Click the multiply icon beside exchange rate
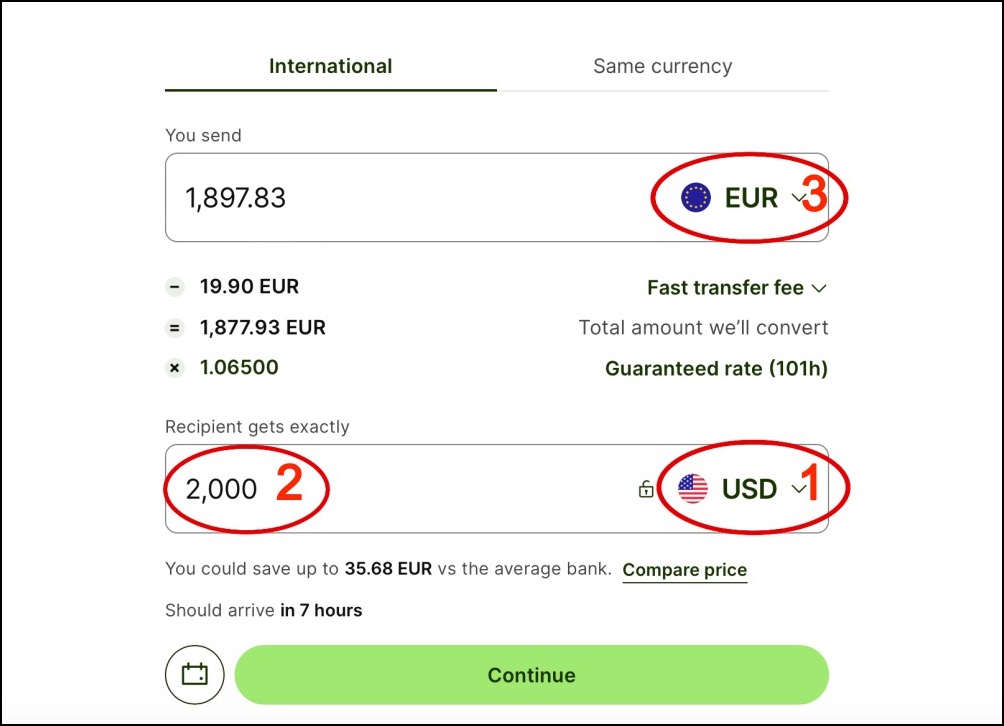The image size is (1004, 726). (175, 367)
